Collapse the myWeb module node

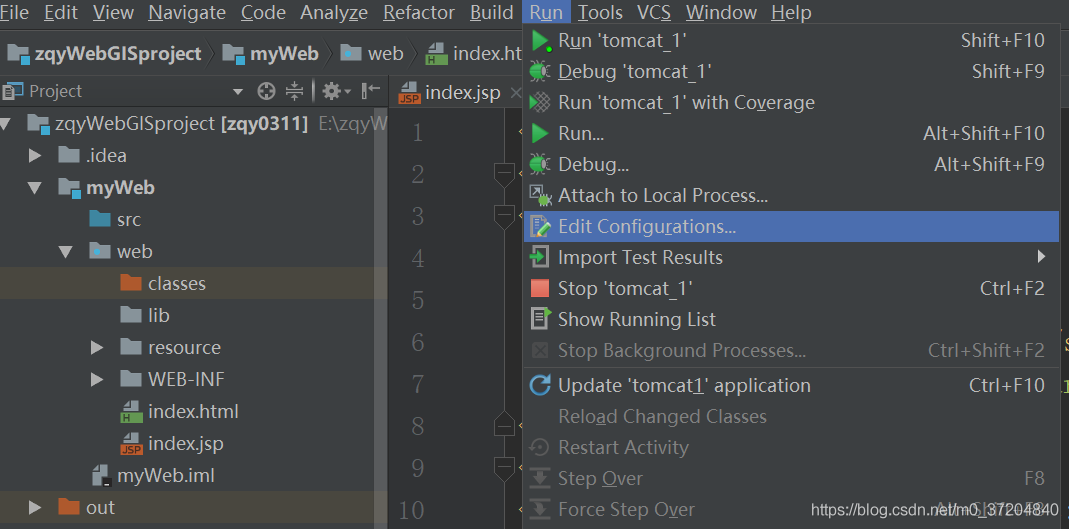tap(35, 187)
